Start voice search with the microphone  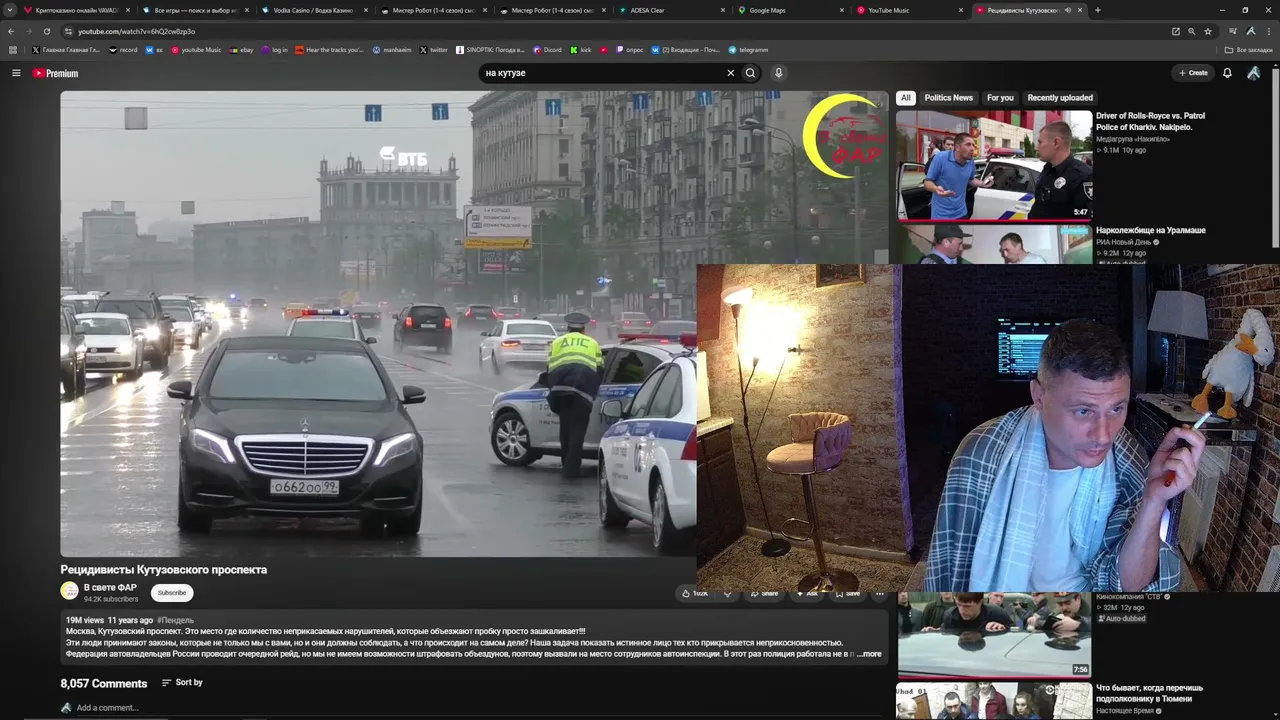(x=778, y=73)
